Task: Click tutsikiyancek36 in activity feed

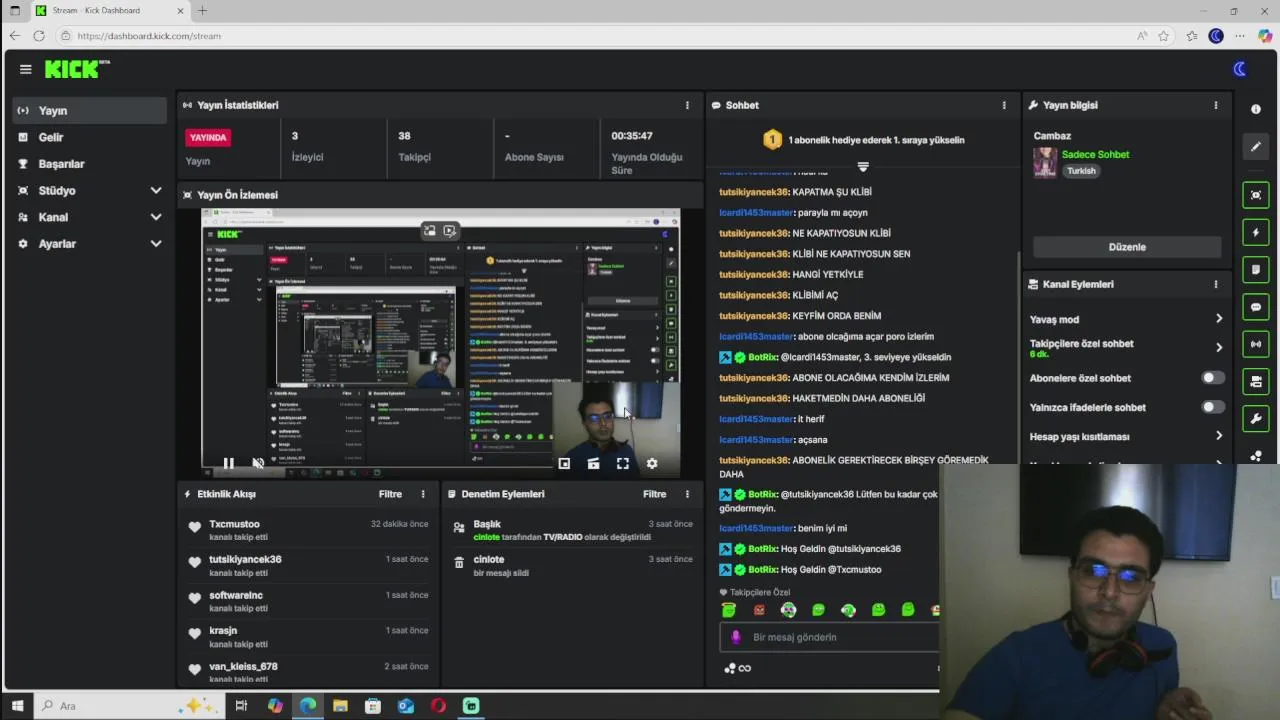Action: click(x=245, y=560)
